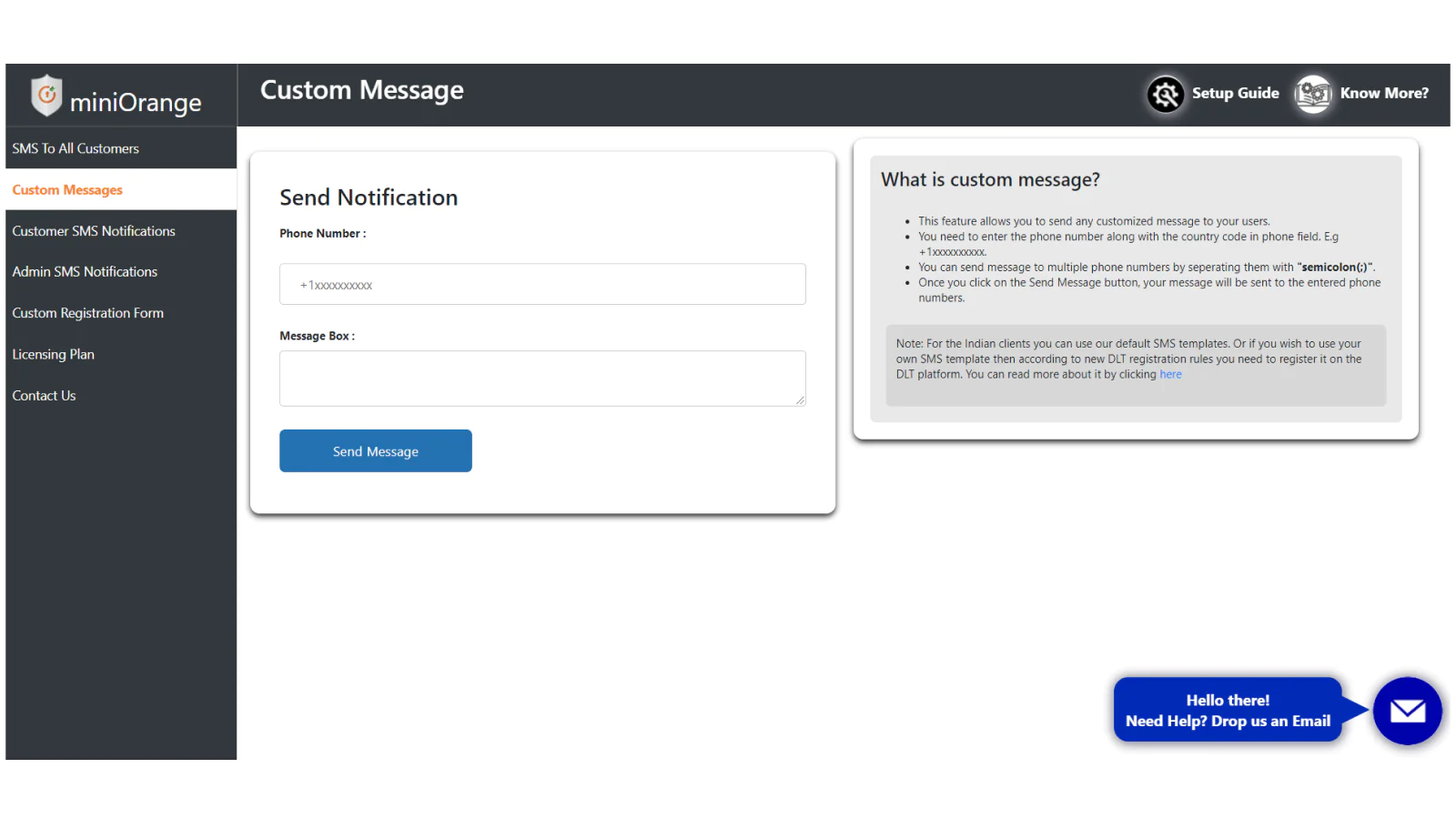1456x819 pixels.
Task: Click the Know More money icon
Action: (1313, 93)
